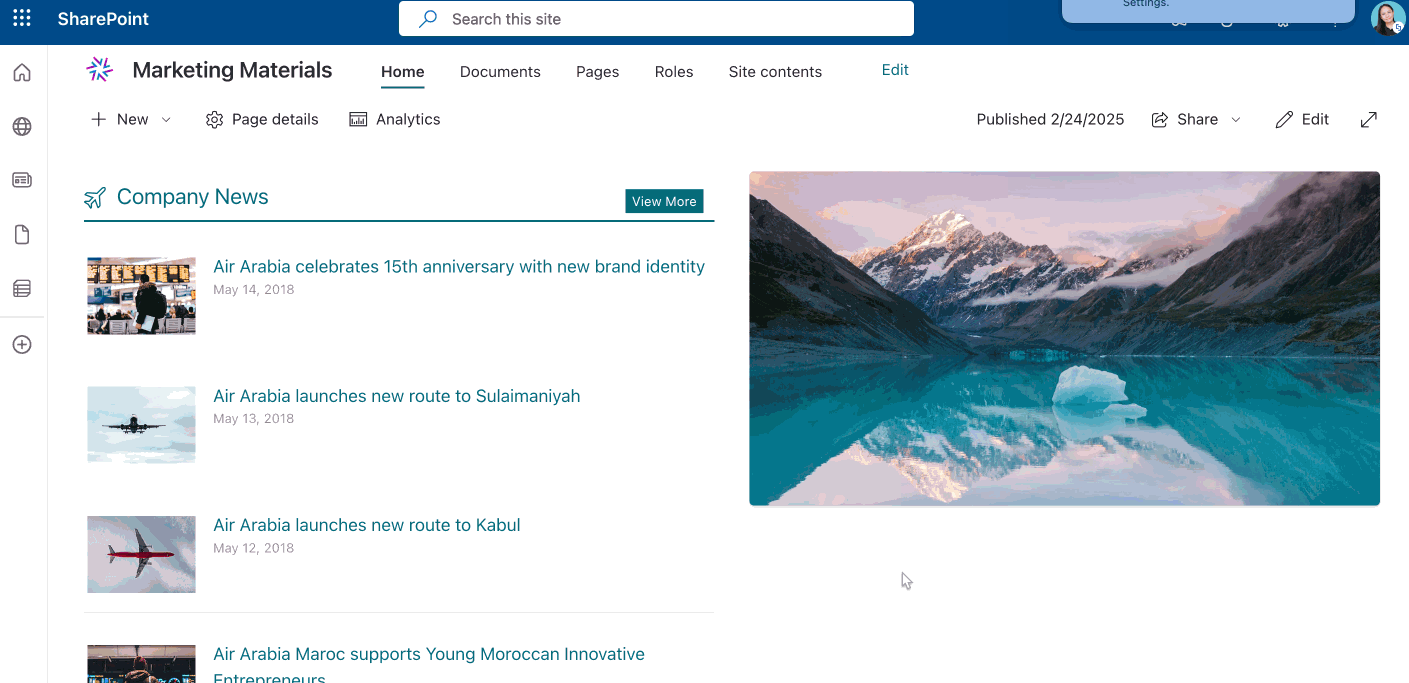1409x683 pixels.
Task: Open Page details
Action: 262,119
